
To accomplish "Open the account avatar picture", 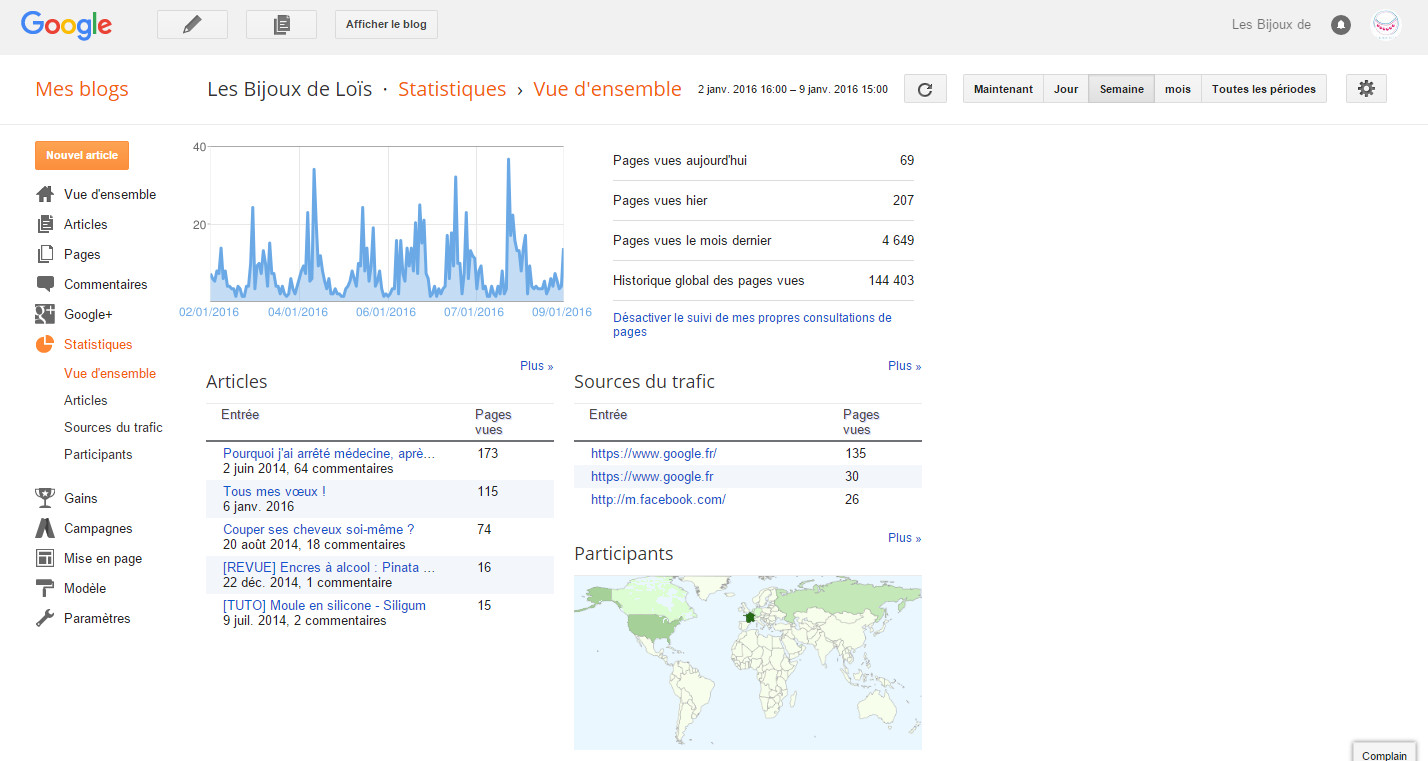I will [1385, 25].
